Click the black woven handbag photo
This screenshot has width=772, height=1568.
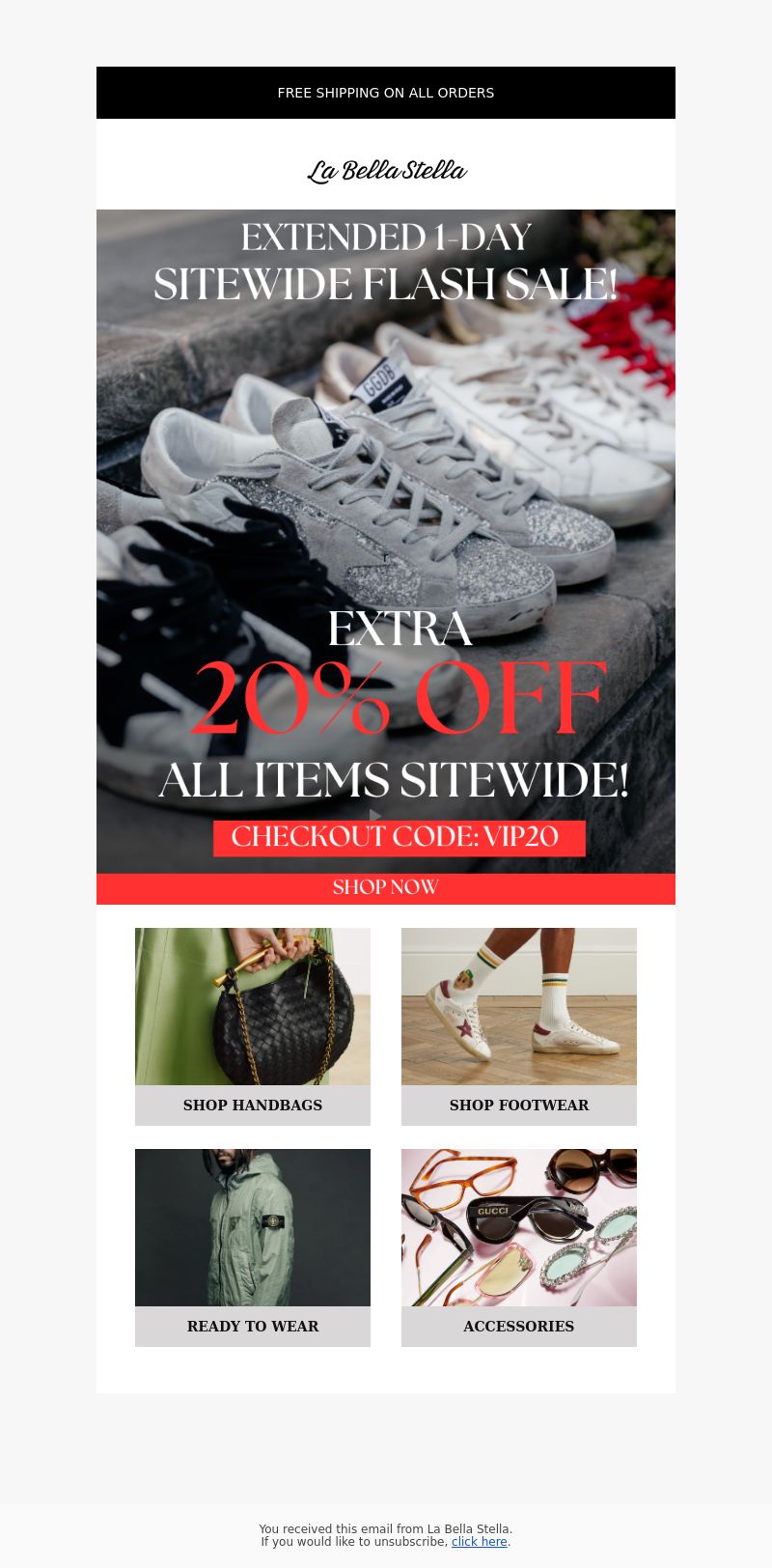click(x=253, y=1006)
